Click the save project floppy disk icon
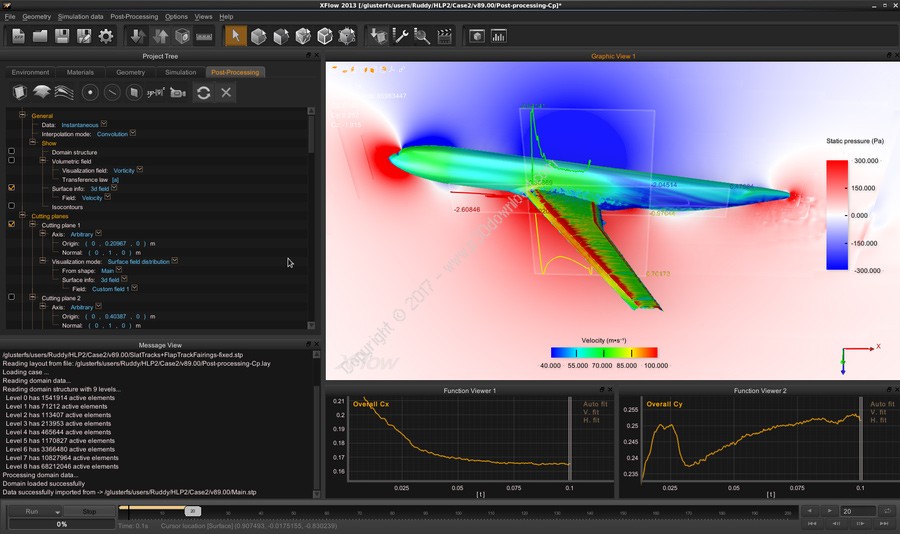The width and height of the screenshot is (900, 534). (x=62, y=37)
